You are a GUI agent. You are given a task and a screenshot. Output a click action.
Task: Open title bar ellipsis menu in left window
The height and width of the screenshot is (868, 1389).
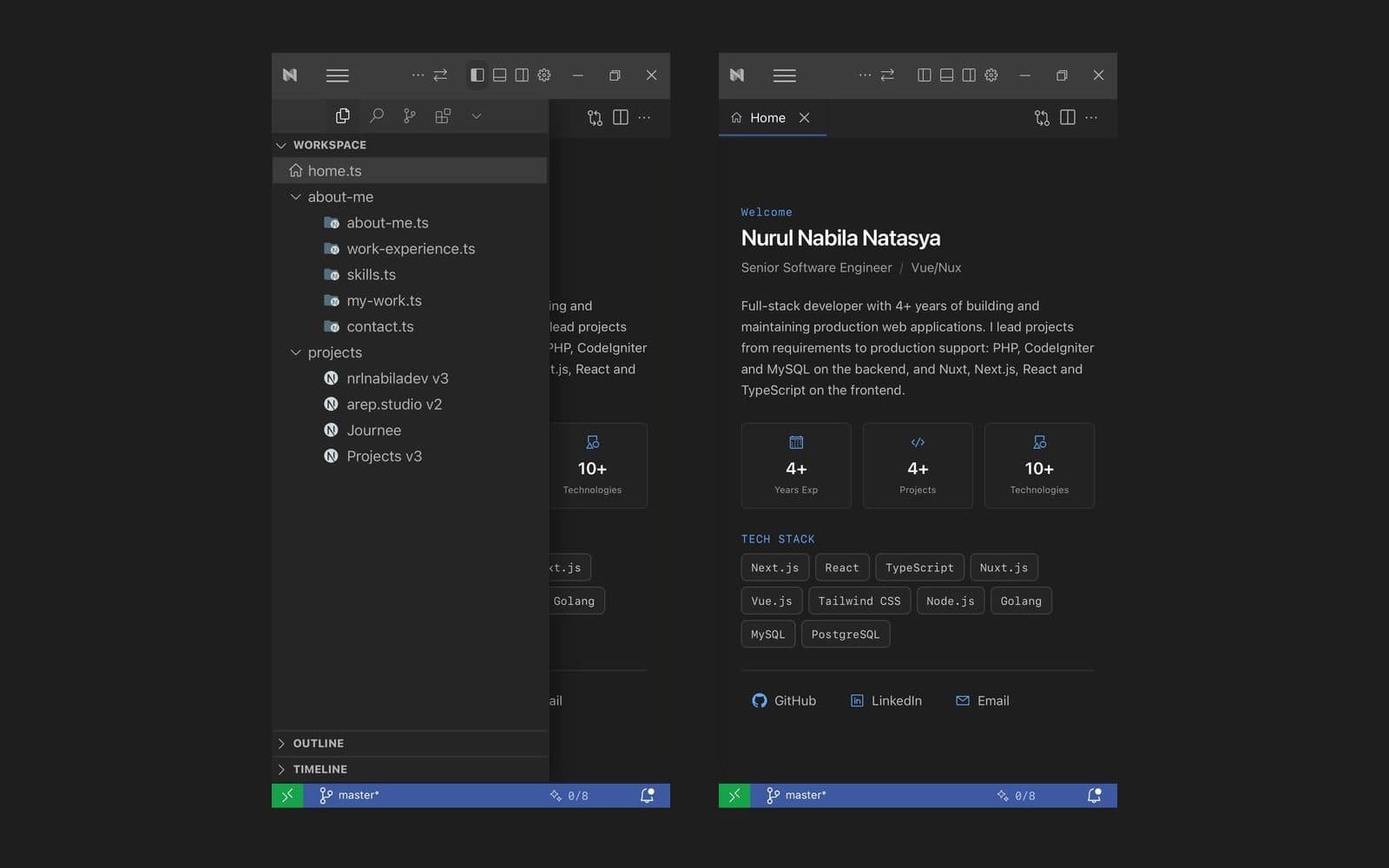(418, 76)
